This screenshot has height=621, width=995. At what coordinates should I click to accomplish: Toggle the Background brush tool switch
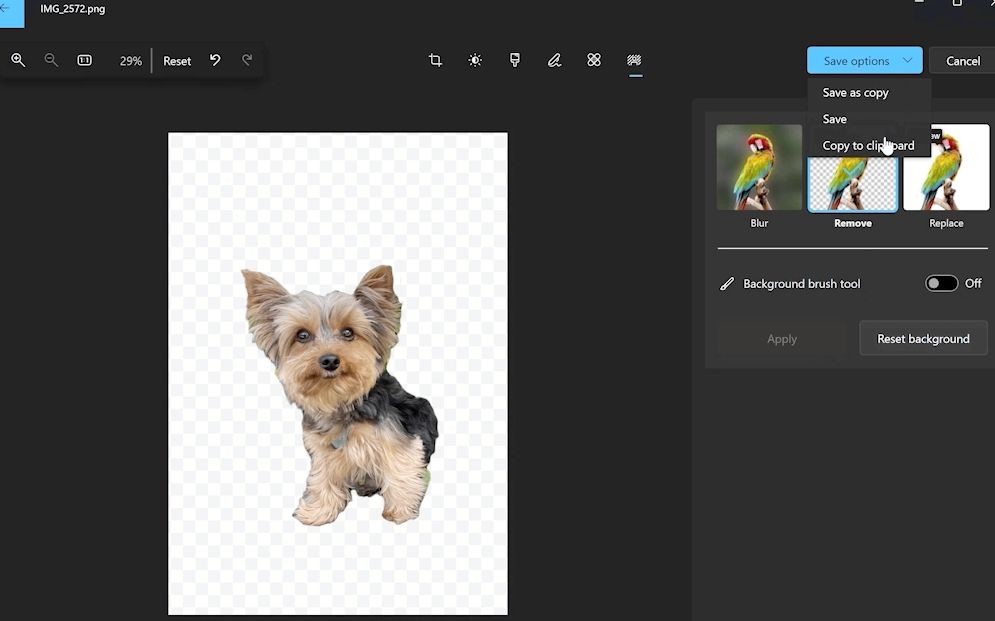(x=941, y=284)
